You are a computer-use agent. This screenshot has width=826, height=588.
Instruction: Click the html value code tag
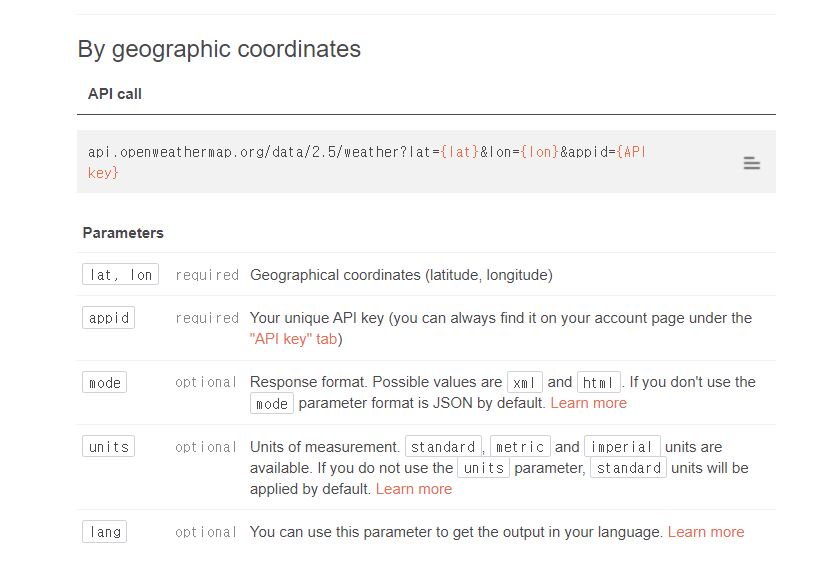(599, 382)
